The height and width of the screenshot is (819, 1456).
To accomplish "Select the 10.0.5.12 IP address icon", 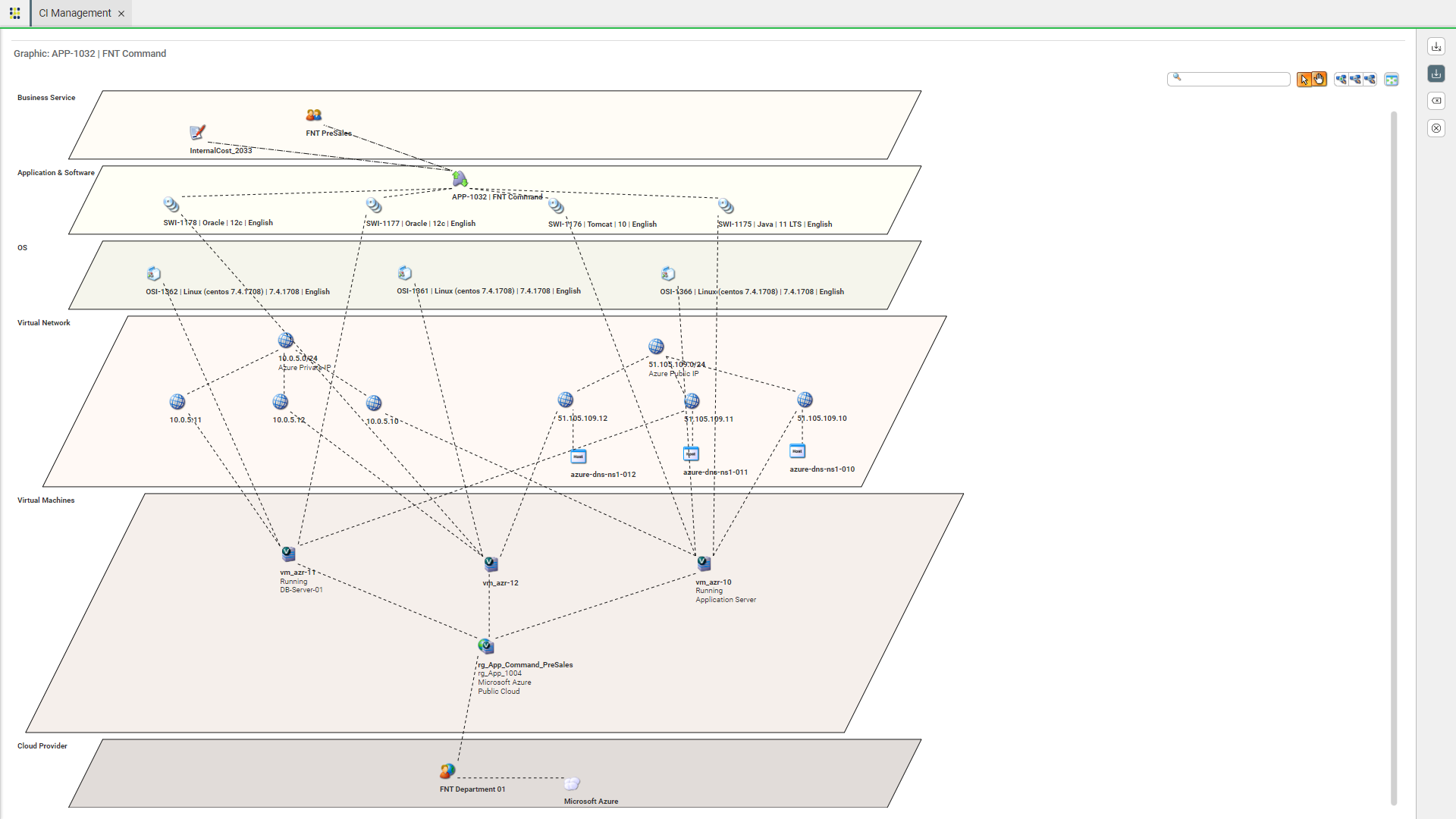I will coord(281,402).
